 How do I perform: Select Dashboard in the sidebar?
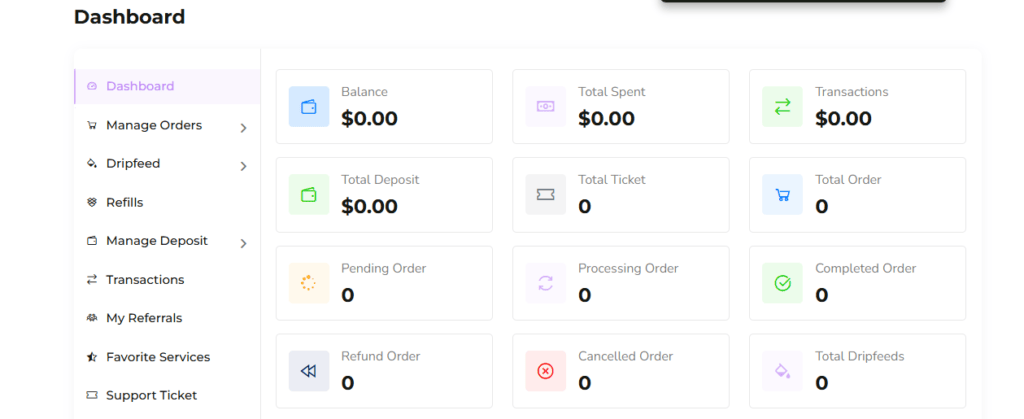[140, 86]
